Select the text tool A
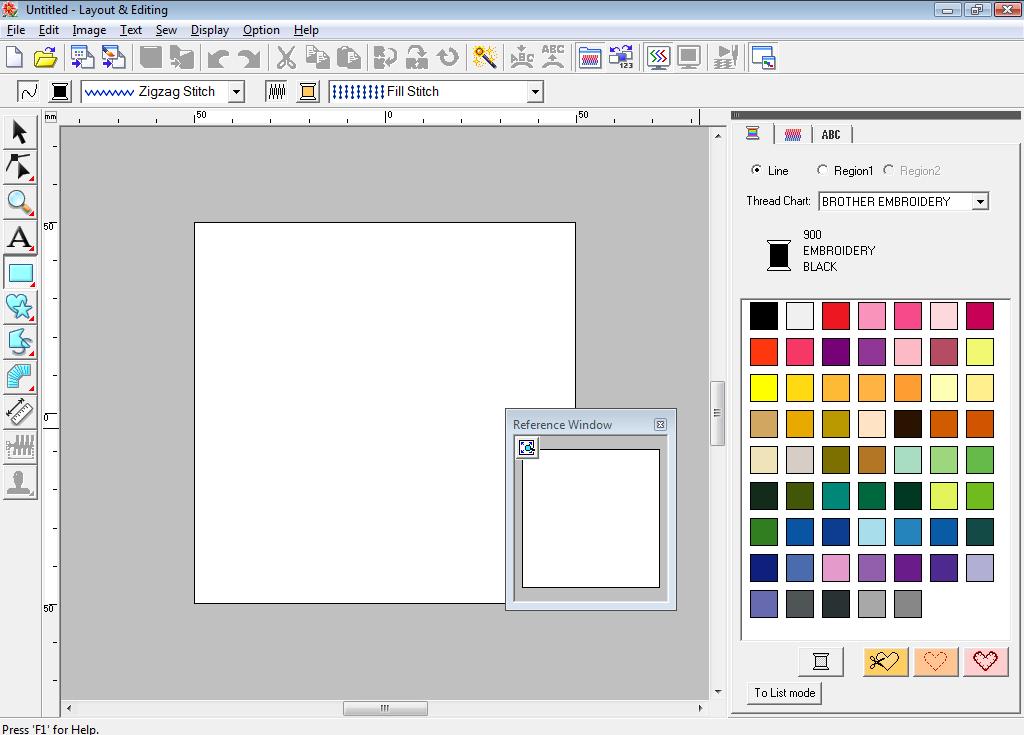Screen dimensions: 1024x735 tap(20, 238)
